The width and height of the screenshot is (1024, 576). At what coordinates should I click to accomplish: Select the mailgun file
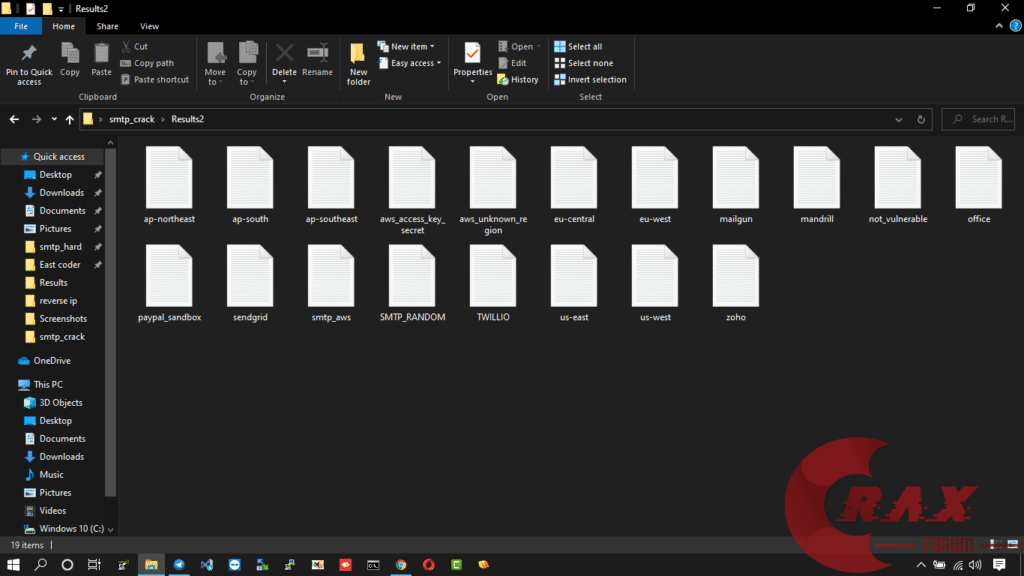[736, 185]
